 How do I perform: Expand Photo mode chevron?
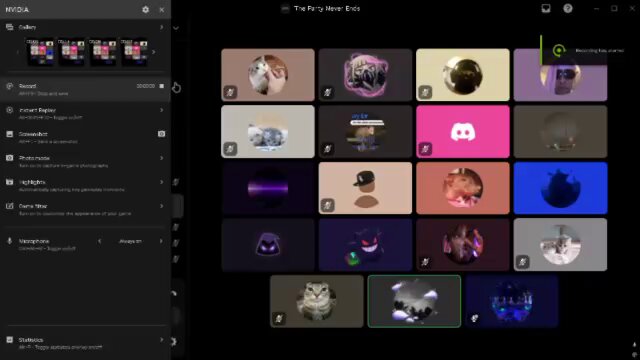pyautogui.click(x=162, y=158)
